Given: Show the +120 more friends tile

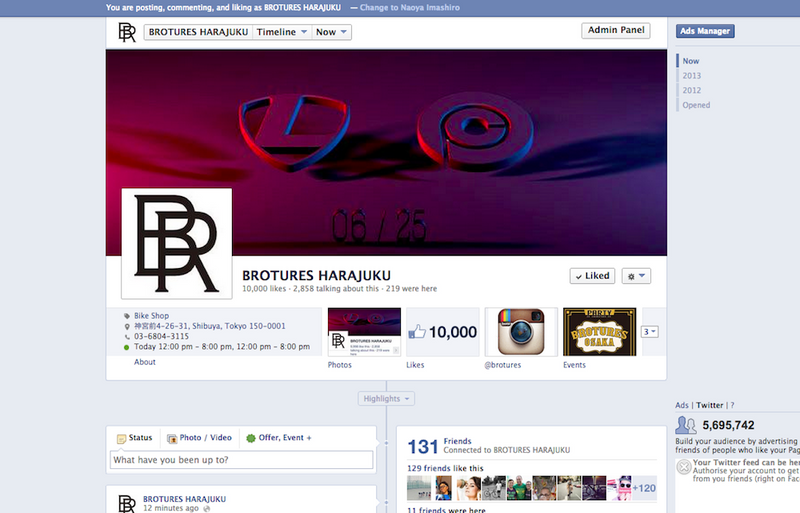Looking at the screenshot, I should 644,488.
